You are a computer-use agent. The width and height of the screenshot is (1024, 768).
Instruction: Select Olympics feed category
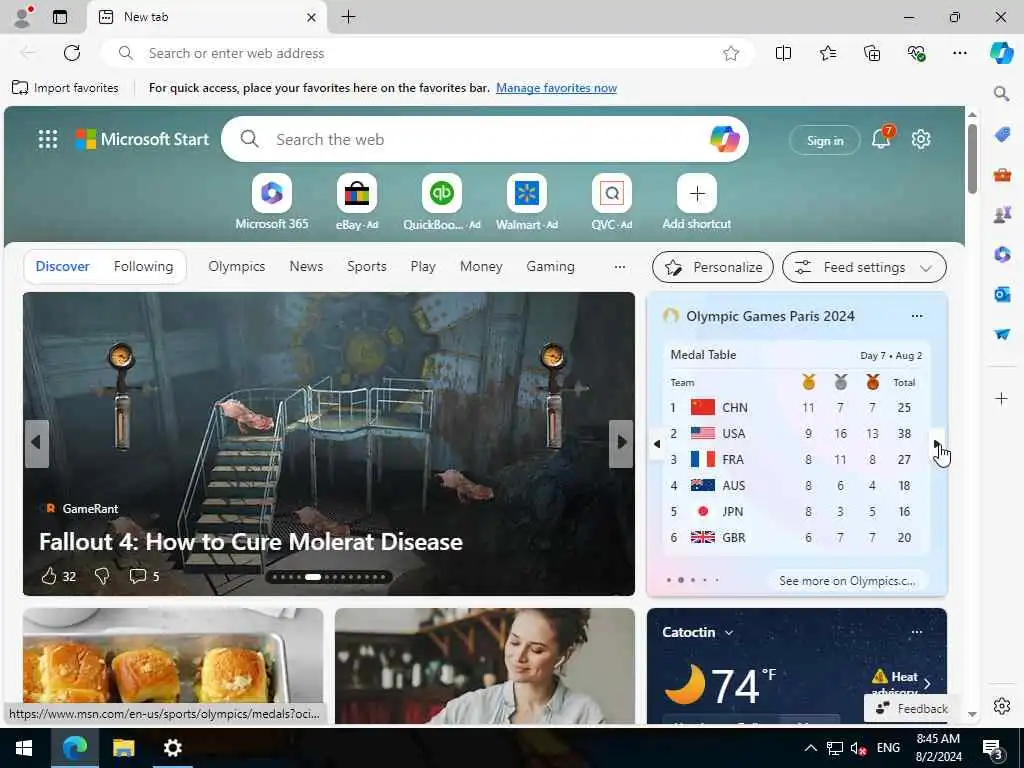point(236,266)
